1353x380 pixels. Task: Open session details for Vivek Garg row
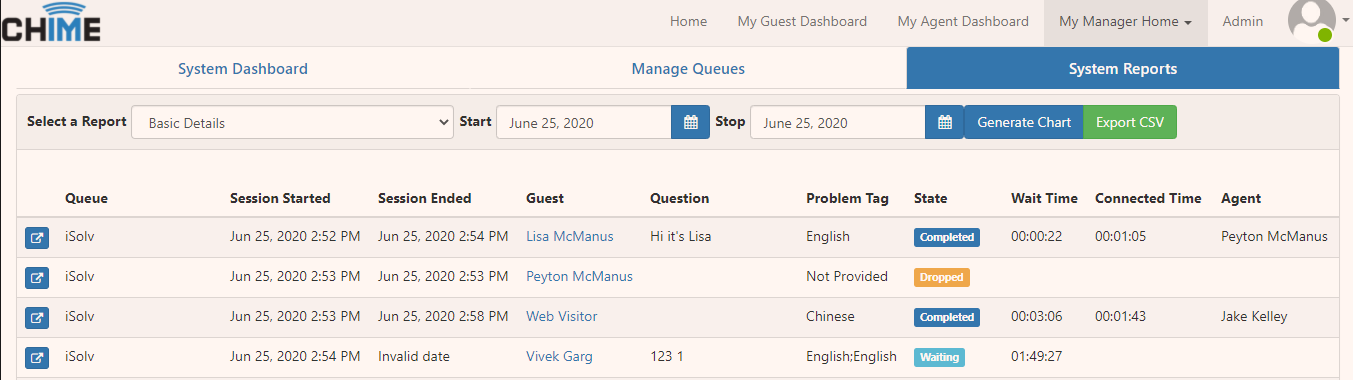point(37,358)
